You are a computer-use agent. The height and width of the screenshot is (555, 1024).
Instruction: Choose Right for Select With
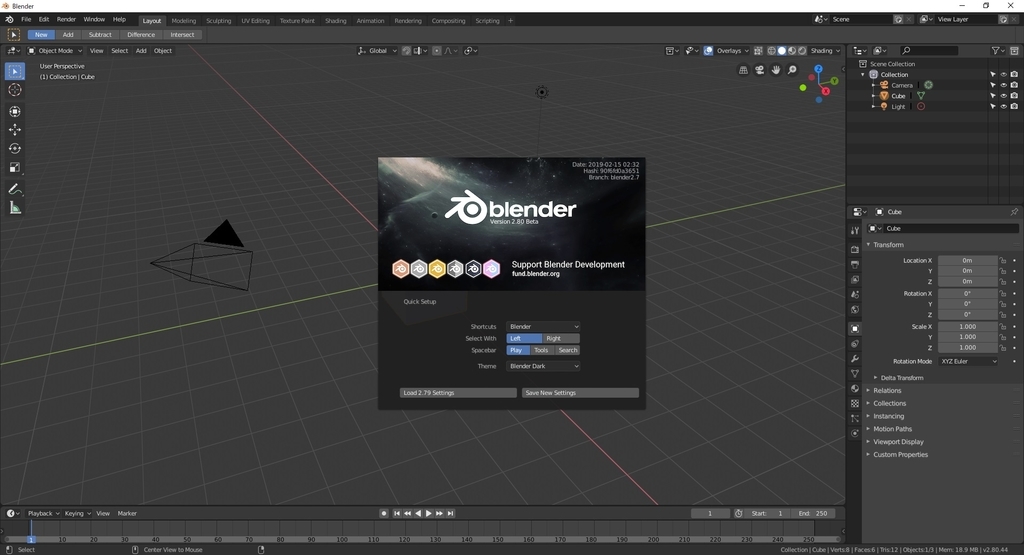point(561,338)
